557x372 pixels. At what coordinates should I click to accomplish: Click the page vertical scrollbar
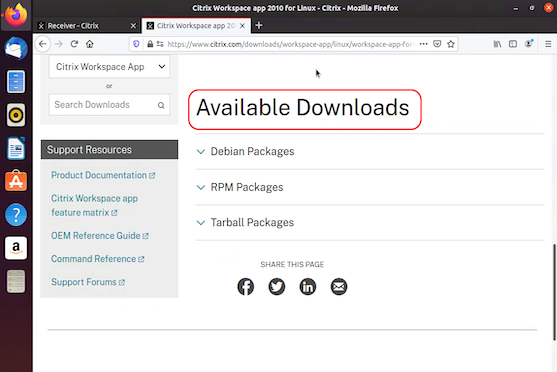click(554, 292)
